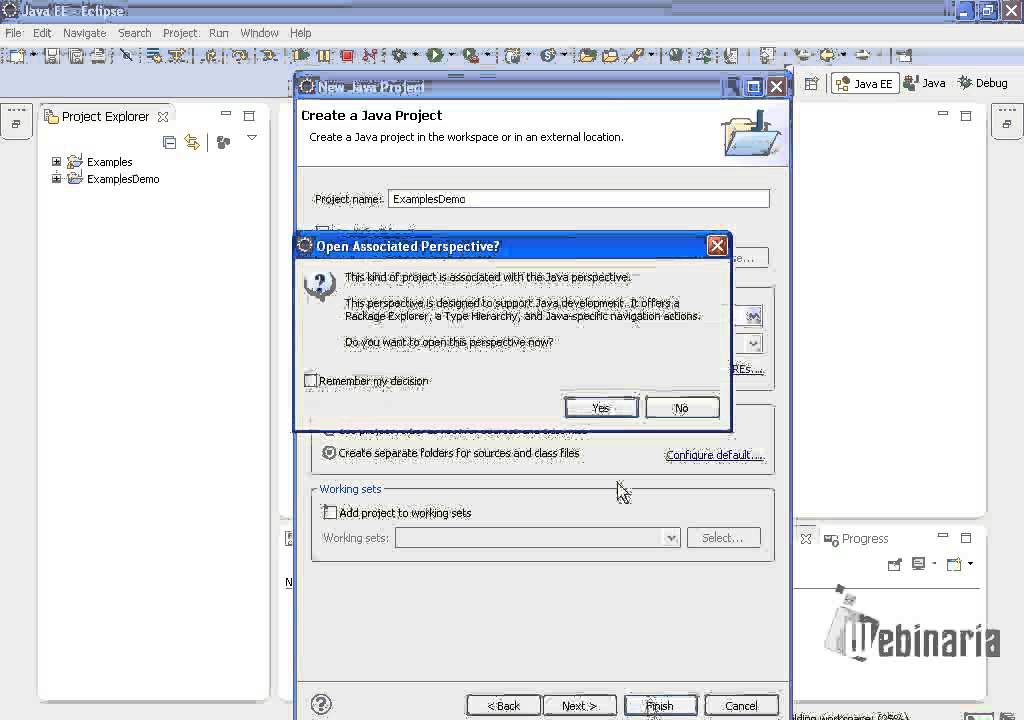Click the Open Type folder toolbar icon

[587, 56]
